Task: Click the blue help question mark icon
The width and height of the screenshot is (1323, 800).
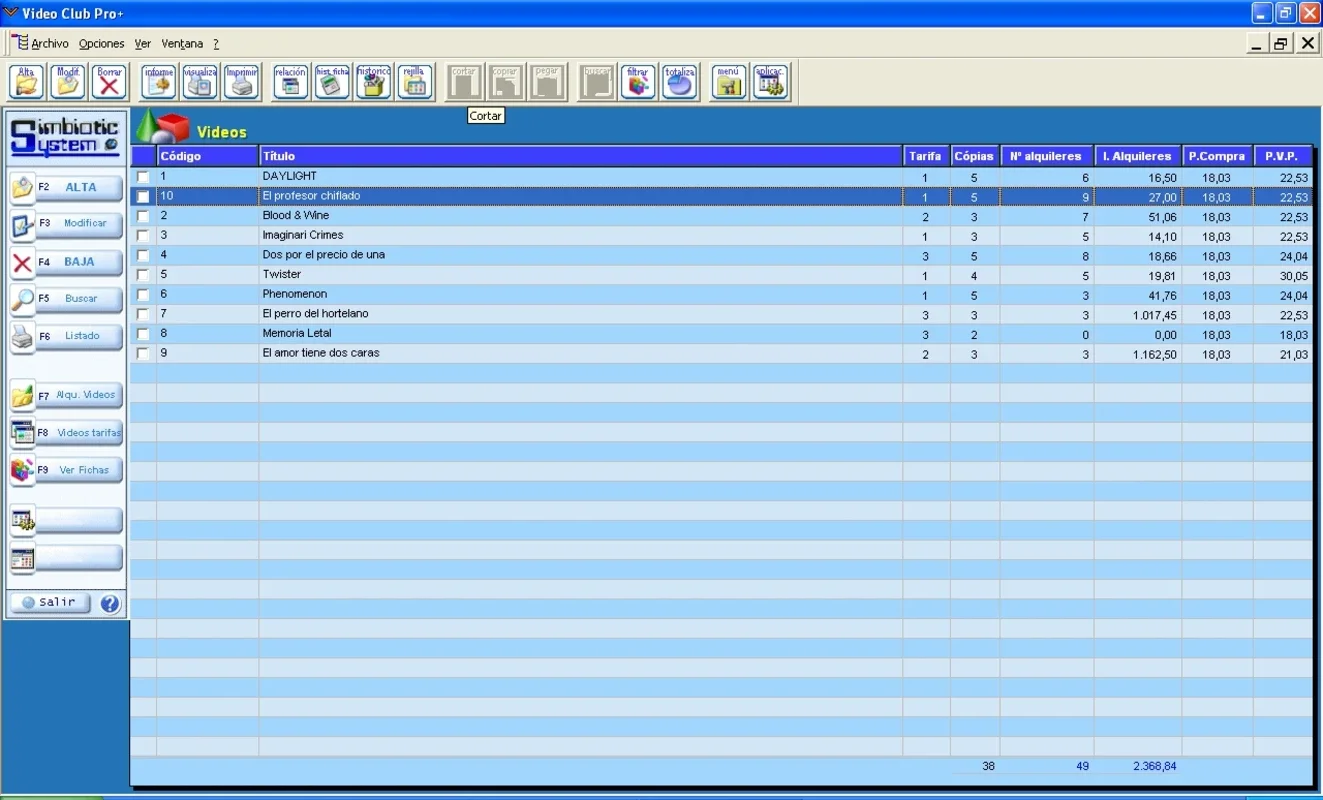Action: [x=110, y=604]
